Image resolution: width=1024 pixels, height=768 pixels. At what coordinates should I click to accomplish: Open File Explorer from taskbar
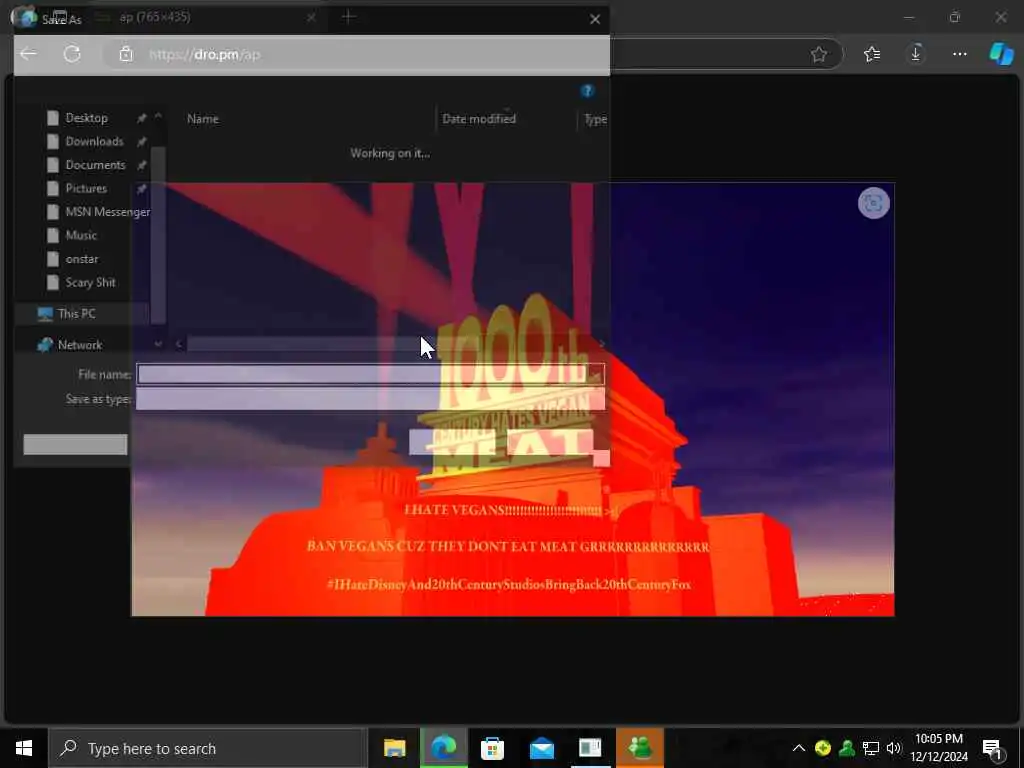[x=394, y=748]
